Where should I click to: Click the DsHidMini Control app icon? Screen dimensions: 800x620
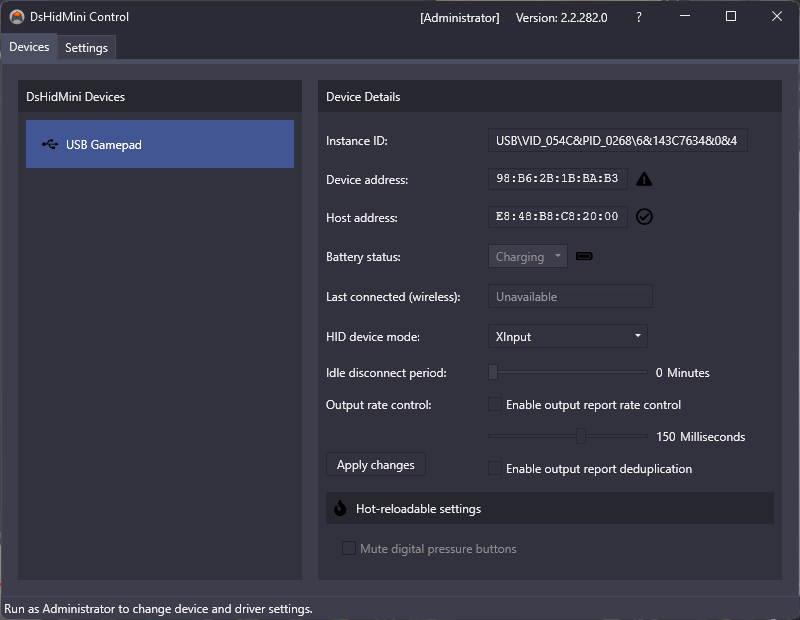click(17, 17)
